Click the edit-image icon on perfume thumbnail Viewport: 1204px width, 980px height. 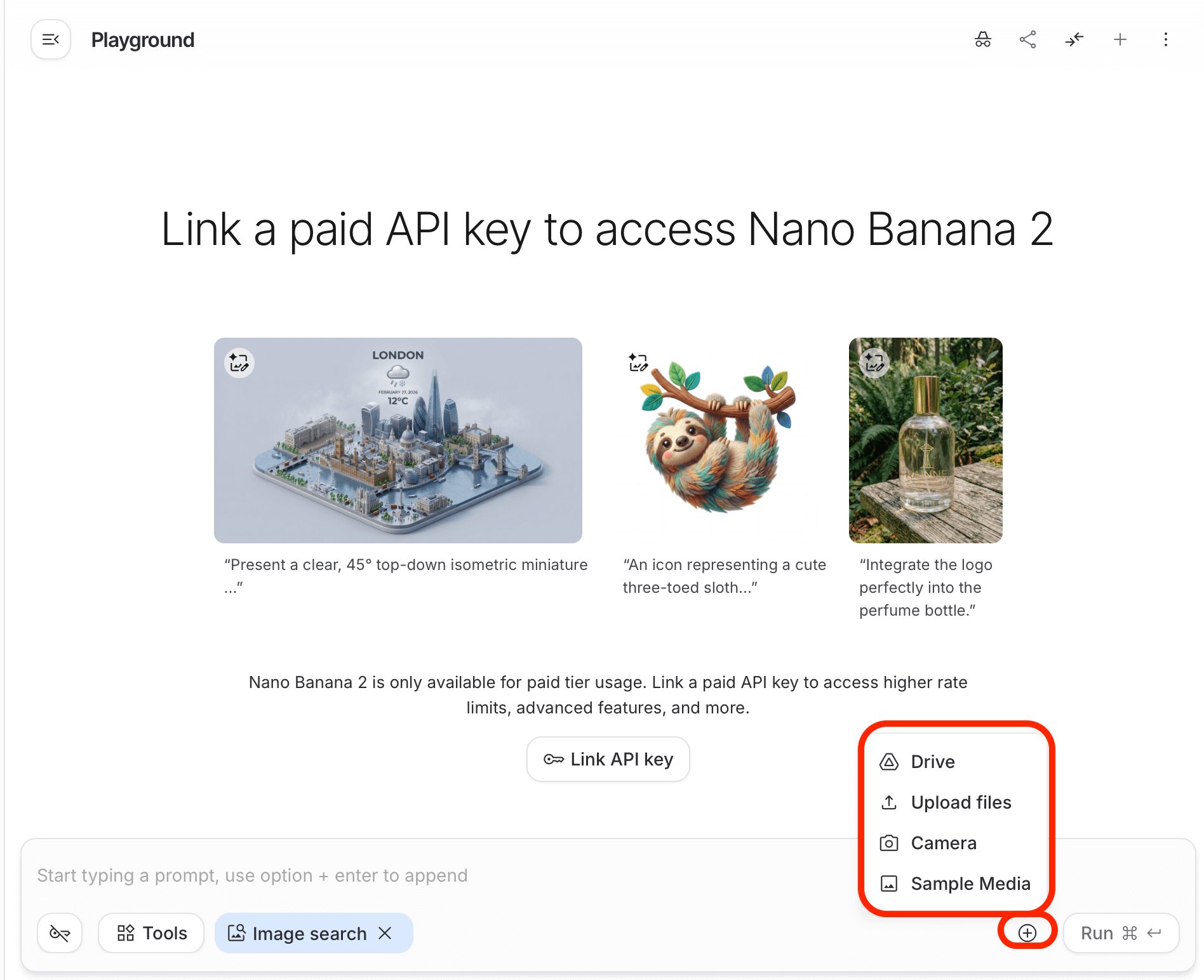pyautogui.click(x=874, y=363)
